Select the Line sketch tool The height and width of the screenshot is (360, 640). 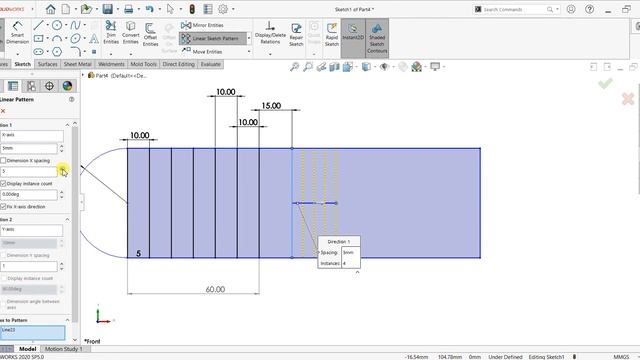(x=38, y=25)
